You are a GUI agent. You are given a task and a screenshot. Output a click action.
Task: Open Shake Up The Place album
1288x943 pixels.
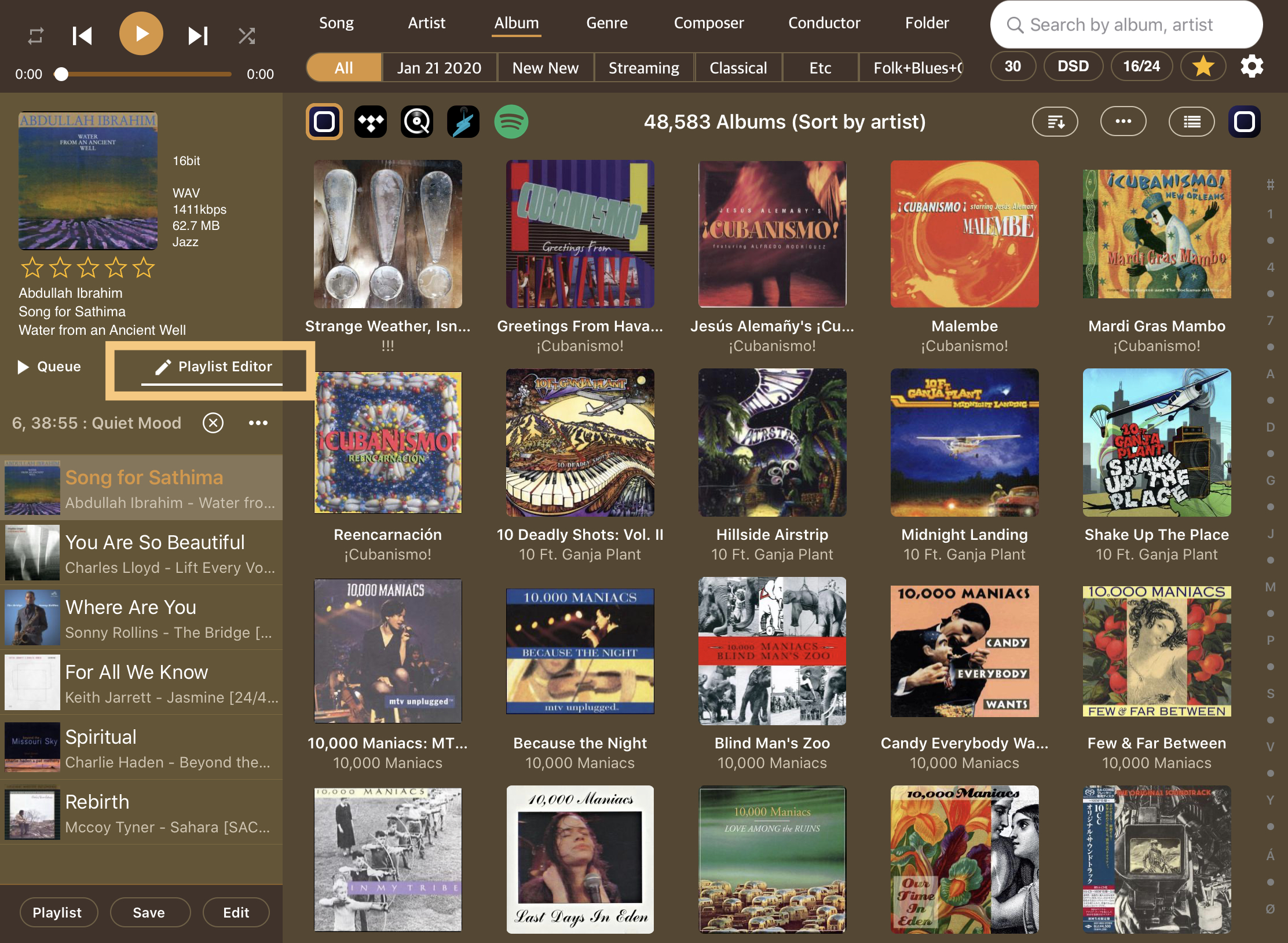click(1157, 443)
